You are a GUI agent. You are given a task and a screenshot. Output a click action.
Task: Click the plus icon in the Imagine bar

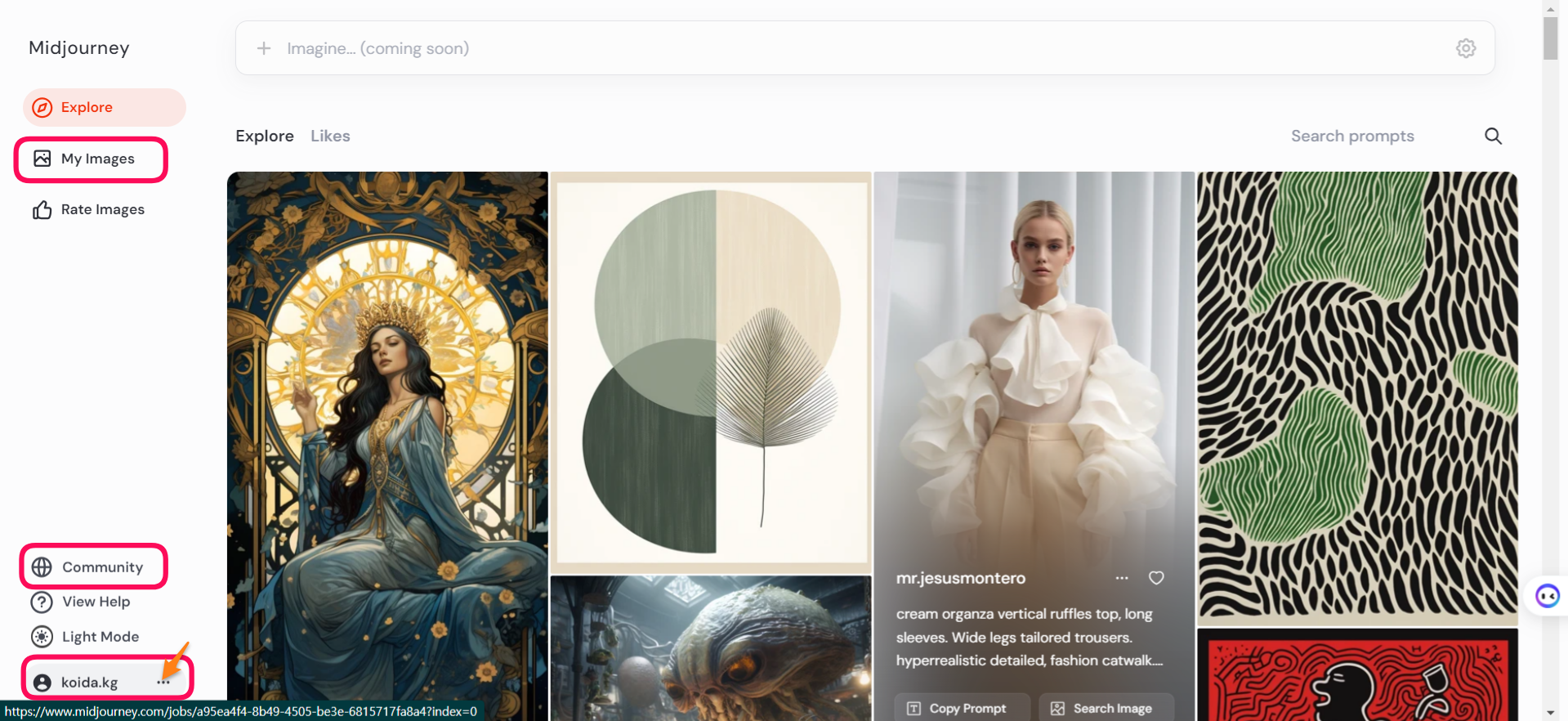(x=264, y=48)
